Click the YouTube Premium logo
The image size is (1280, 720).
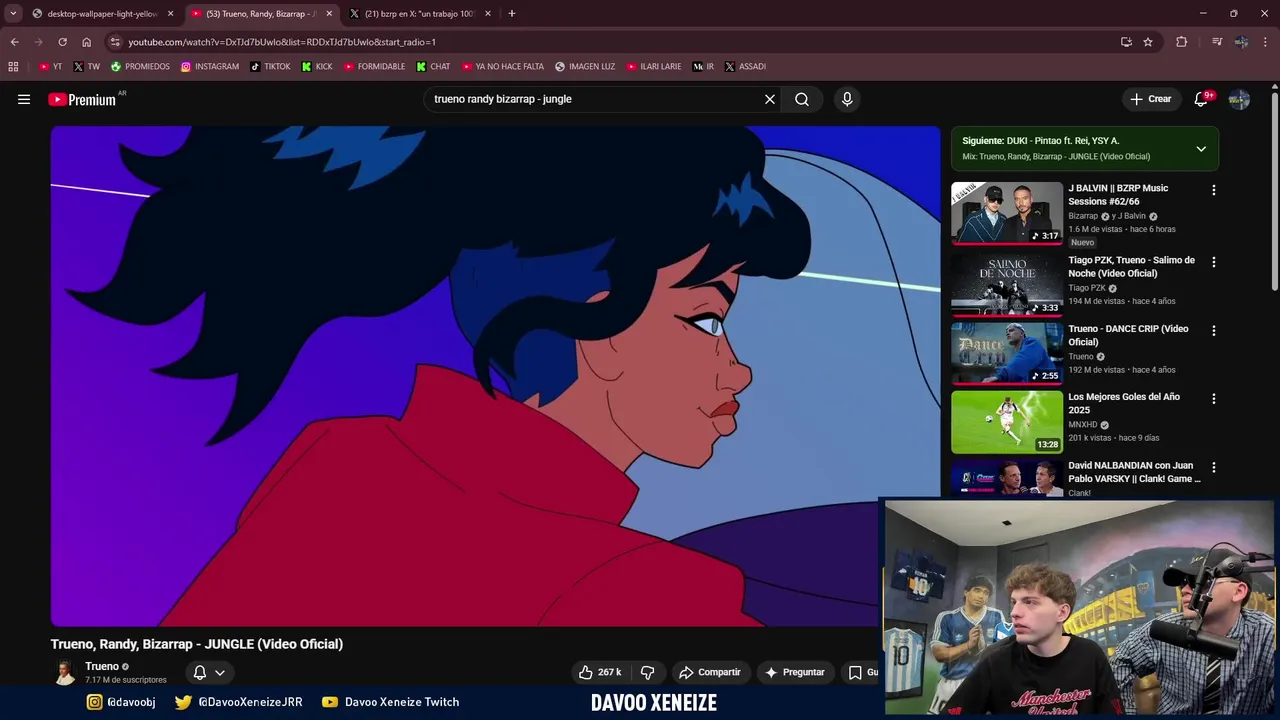[x=82, y=99]
